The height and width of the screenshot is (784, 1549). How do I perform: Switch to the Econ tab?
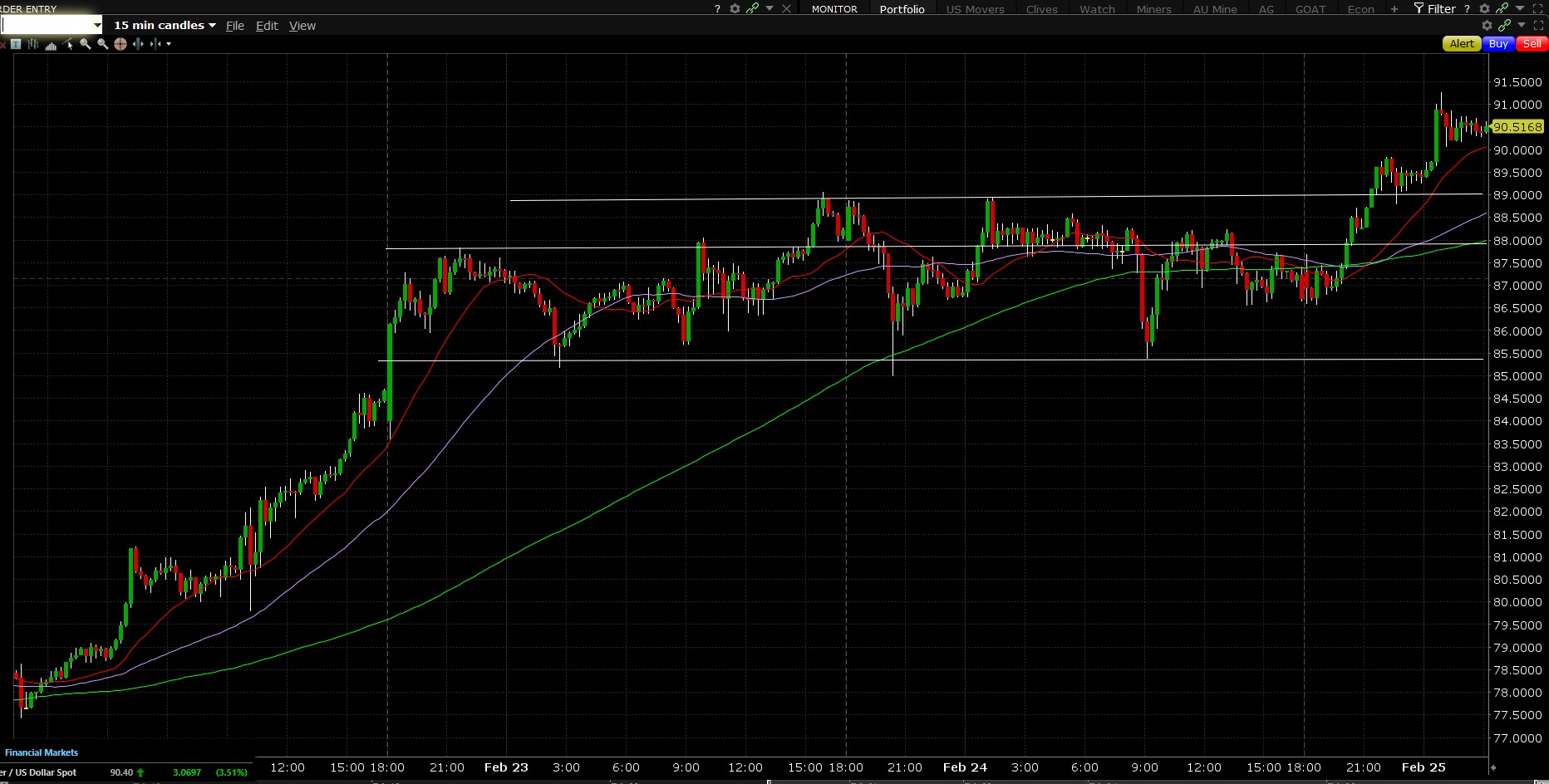[x=1360, y=9]
